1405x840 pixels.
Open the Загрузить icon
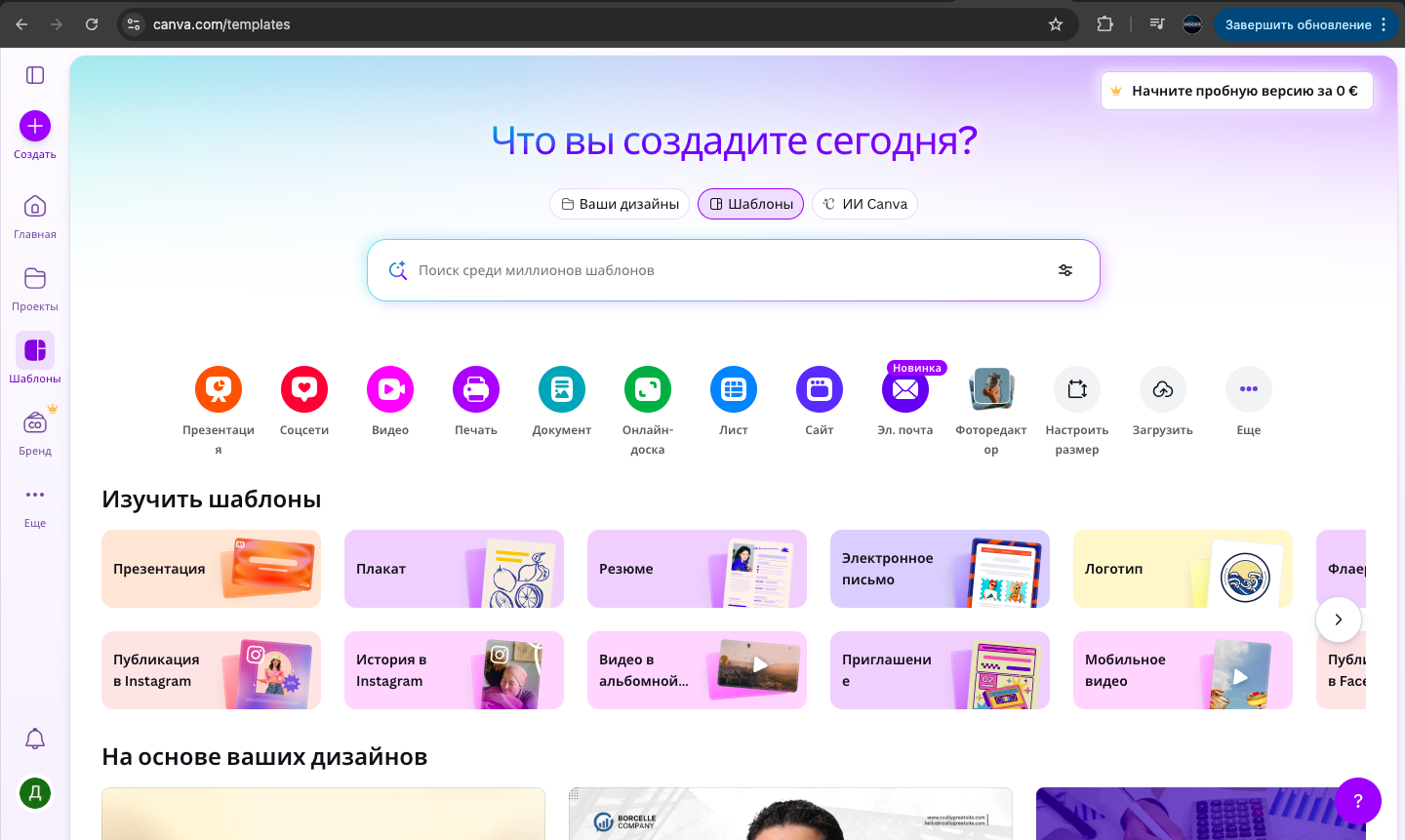click(1162, 388)
